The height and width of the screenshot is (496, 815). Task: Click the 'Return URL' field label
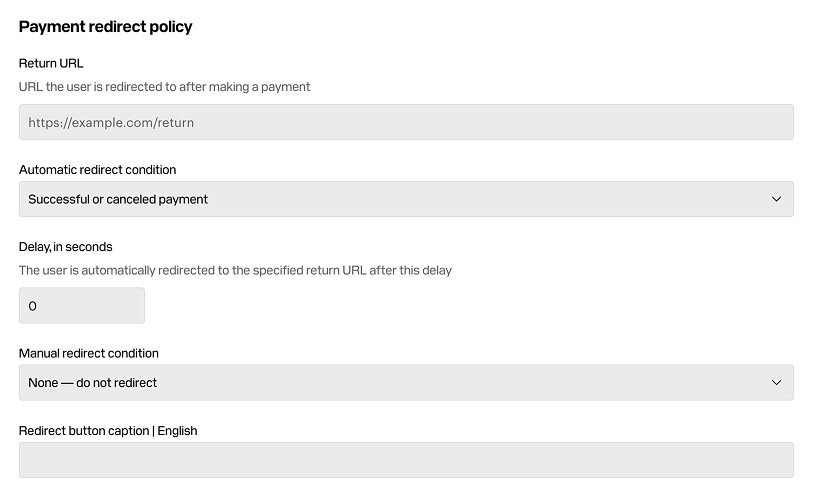click(51, 63)
